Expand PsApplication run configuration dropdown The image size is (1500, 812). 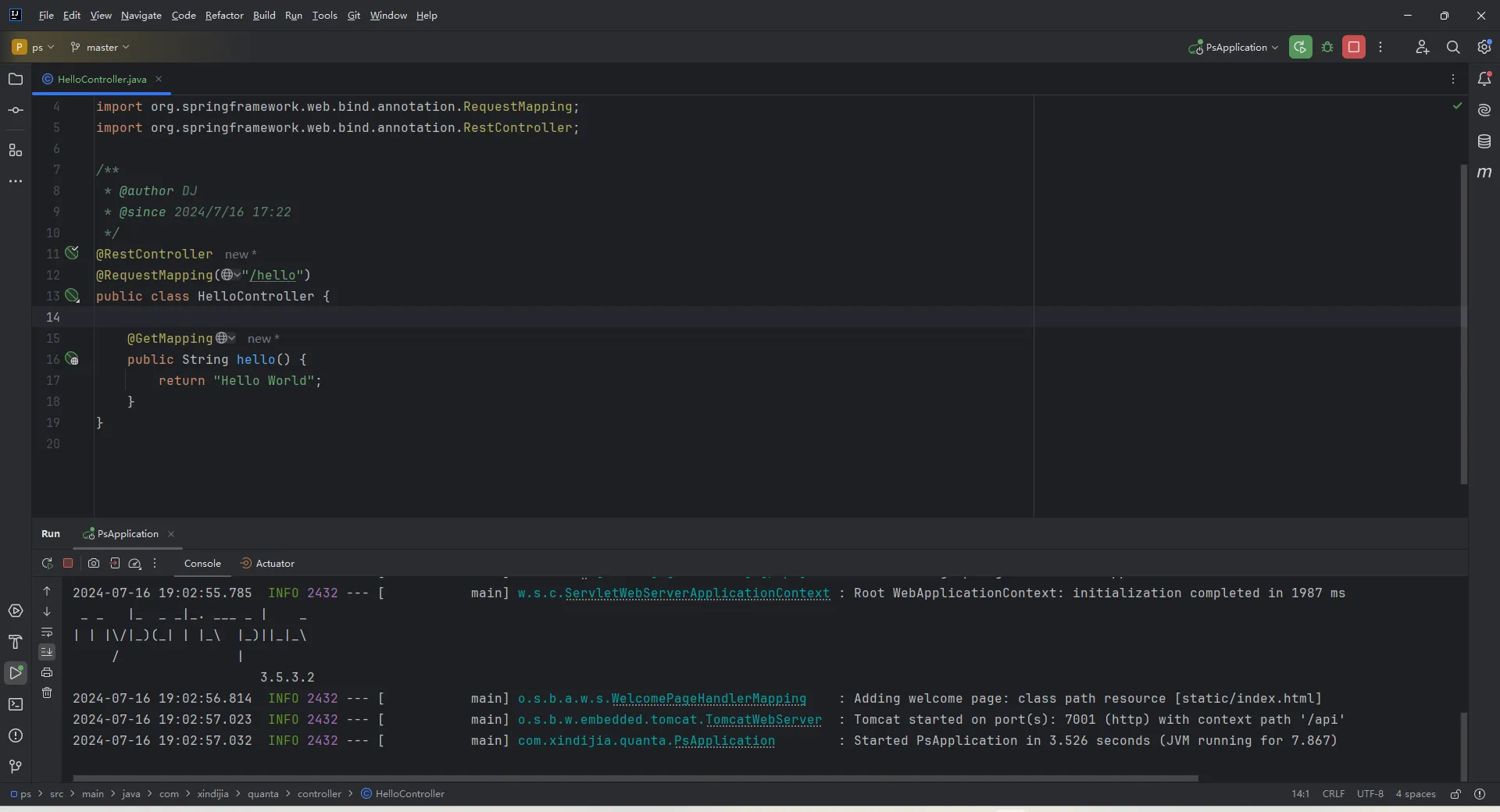[1234, 47]
